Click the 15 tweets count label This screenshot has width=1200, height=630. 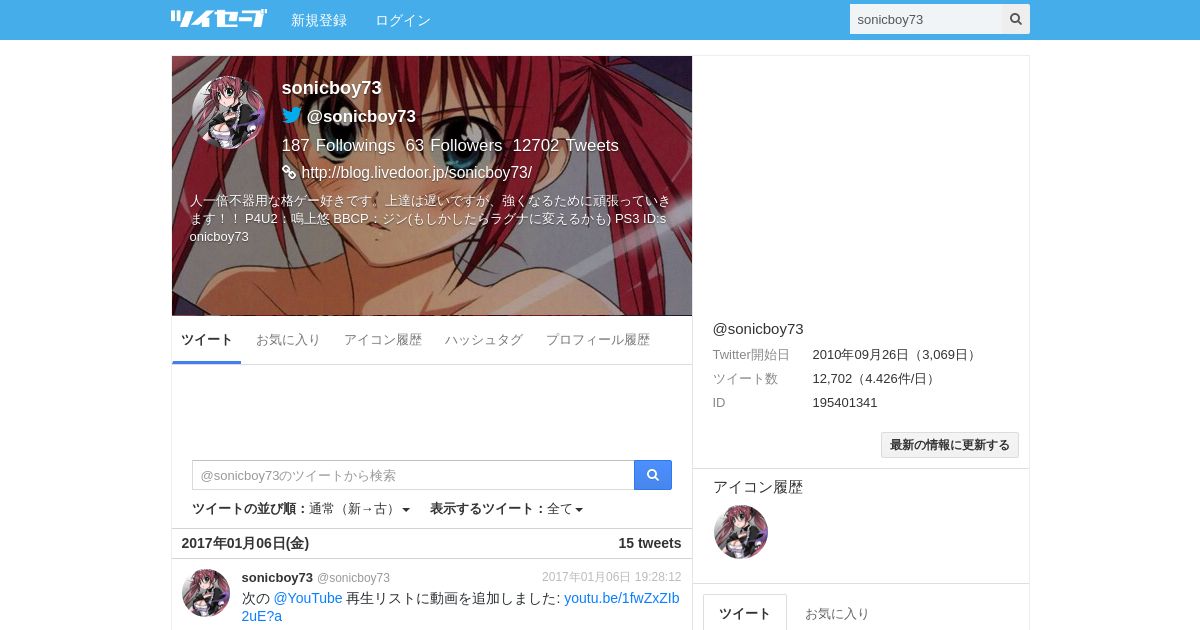tap(650, 543)
